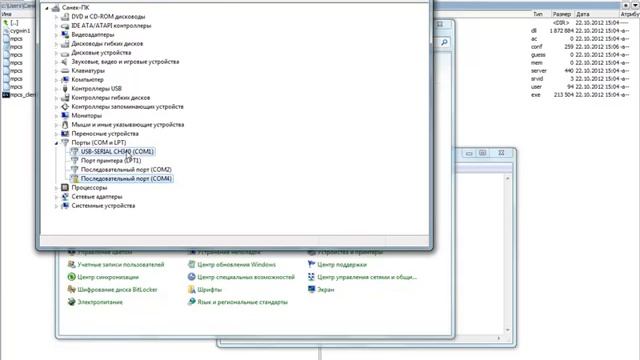Image resolution: width=640 pixels, height=360 pixels.
Task: Select the Процессоры processor icon
Action: [64, 188]
